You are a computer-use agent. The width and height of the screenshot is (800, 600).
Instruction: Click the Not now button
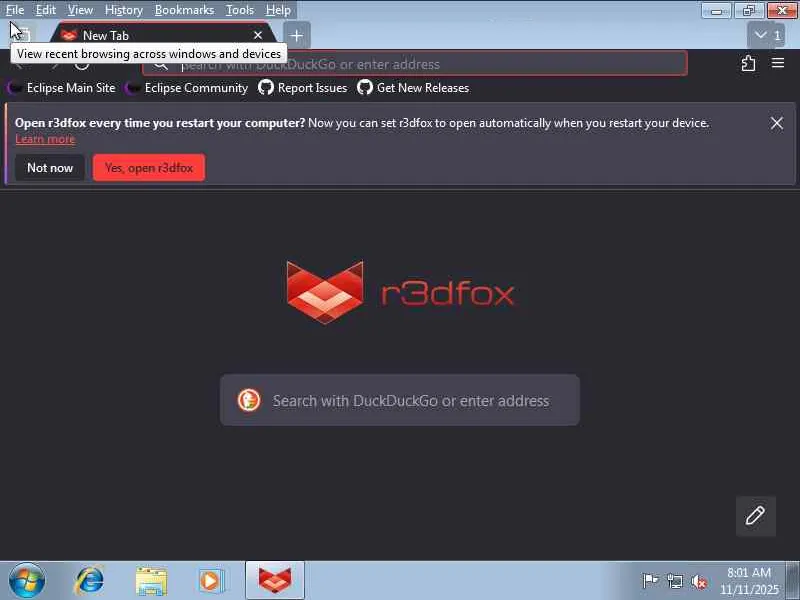pos(50,167)
